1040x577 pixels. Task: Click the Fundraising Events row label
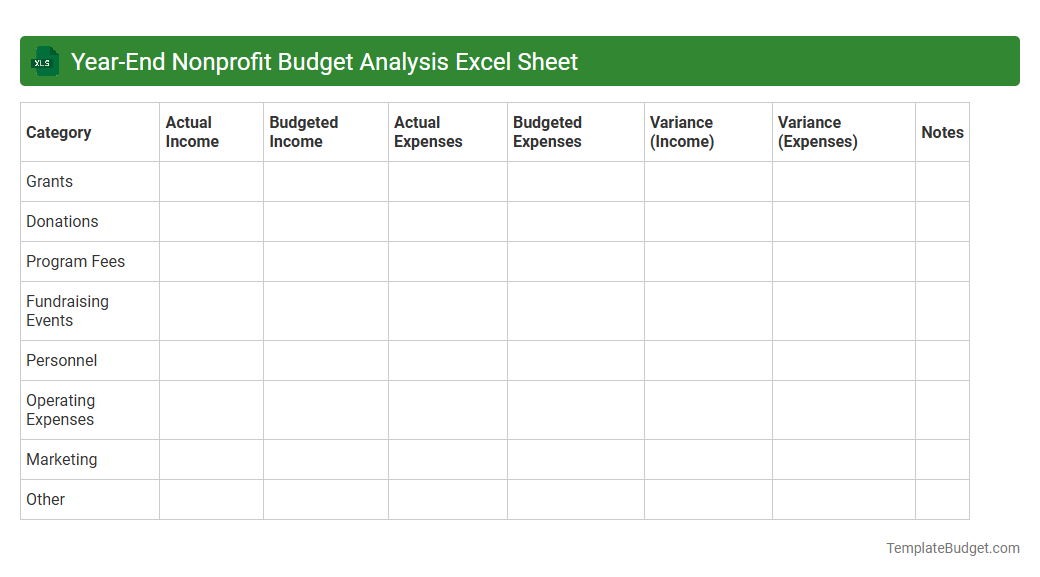pyautogui.click(x=68, y=311)
